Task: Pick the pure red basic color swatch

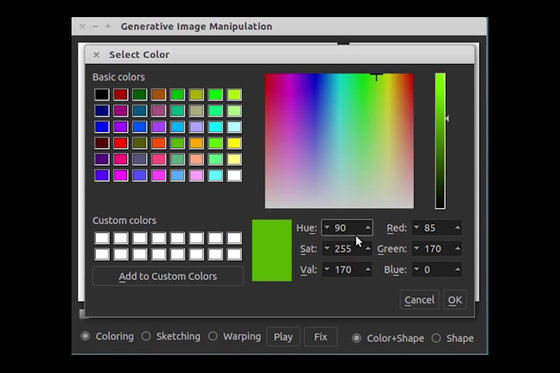Action: pyautogui.click(x=121, y=143)
